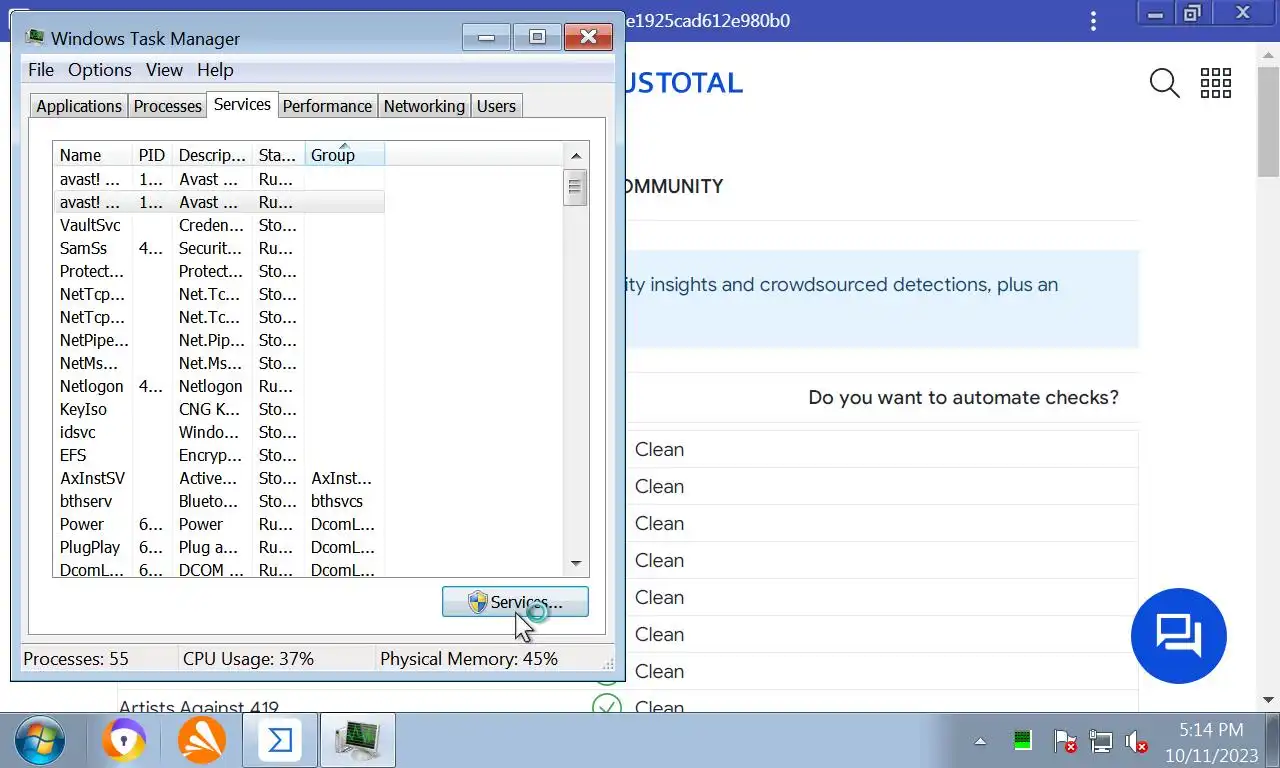Select the VaultSvc service row
1280x768 pixels.
219,225
